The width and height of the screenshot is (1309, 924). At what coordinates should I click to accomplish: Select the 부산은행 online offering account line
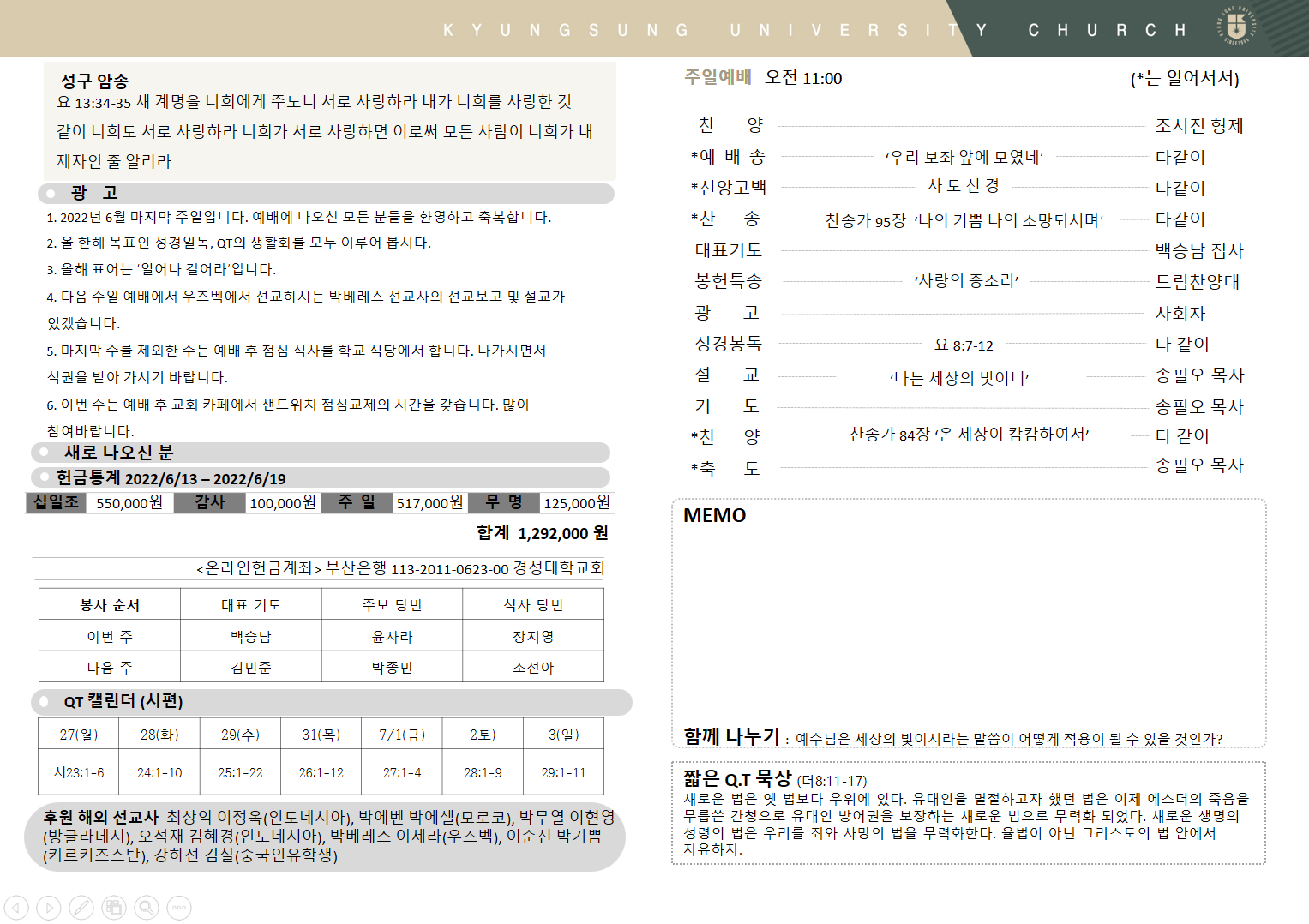pyautogui.click(x=400, y=568)
